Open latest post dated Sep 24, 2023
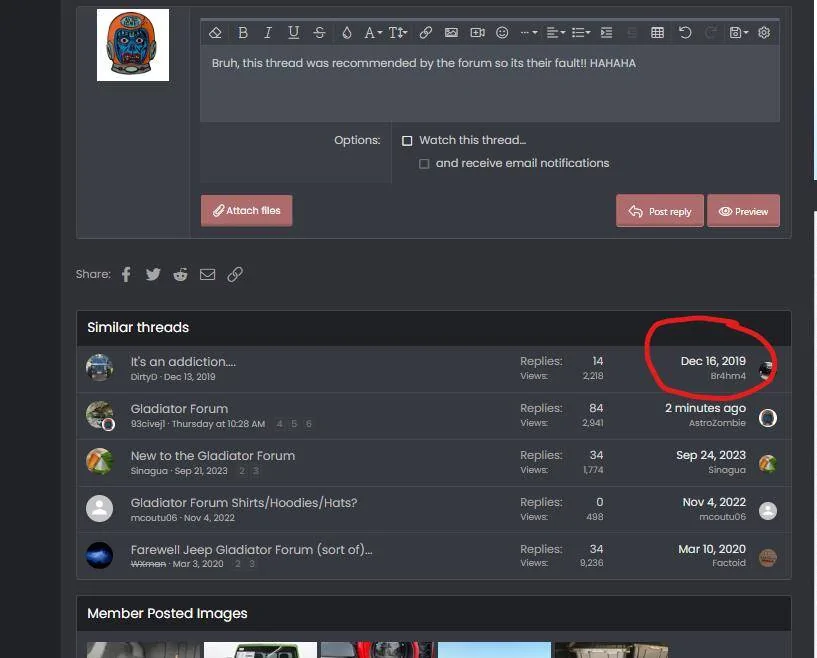Viewport: 817px width, 658px height. [x=711, y=455]
